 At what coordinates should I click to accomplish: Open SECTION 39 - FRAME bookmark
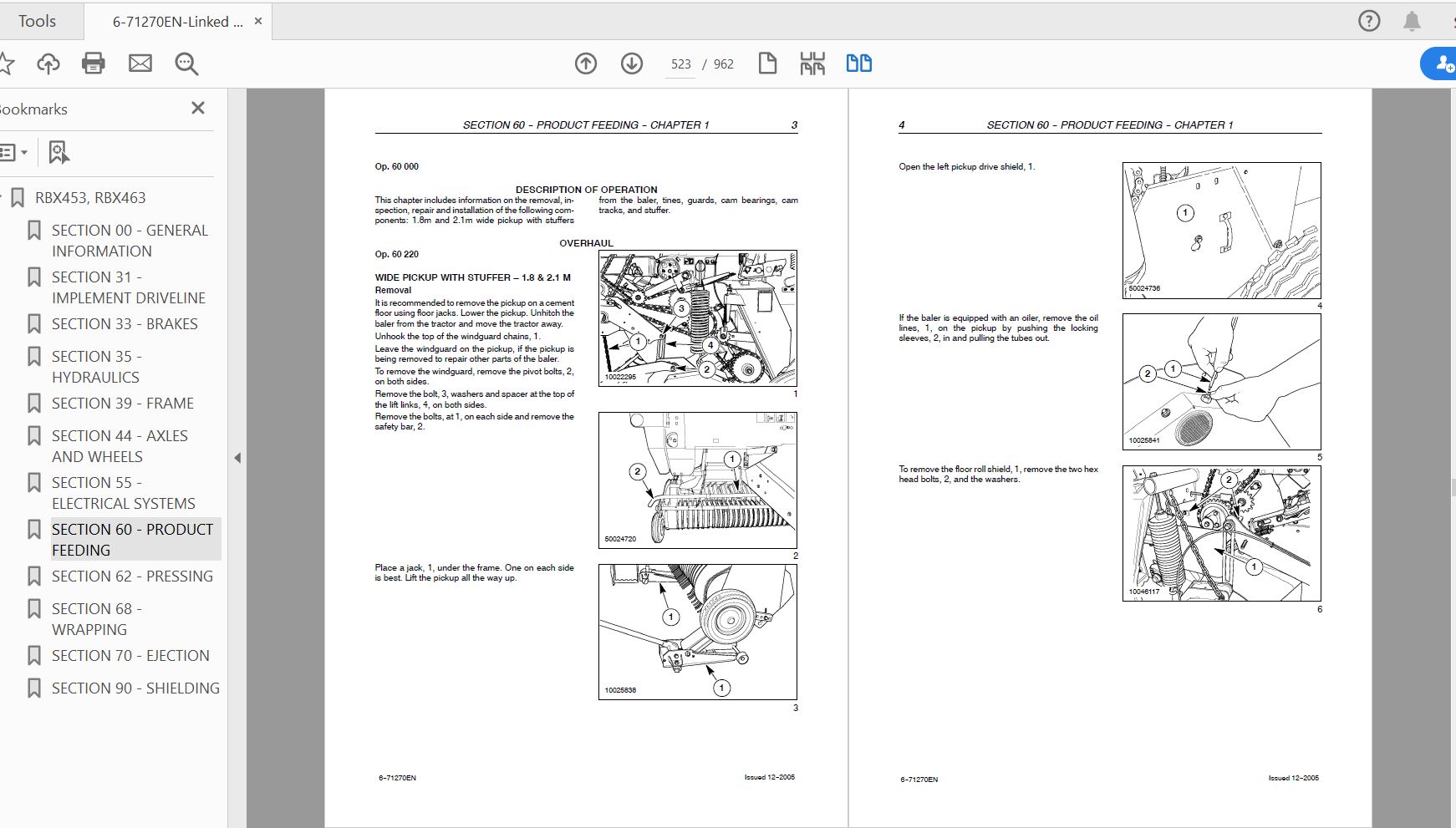(x=123, y=404)
